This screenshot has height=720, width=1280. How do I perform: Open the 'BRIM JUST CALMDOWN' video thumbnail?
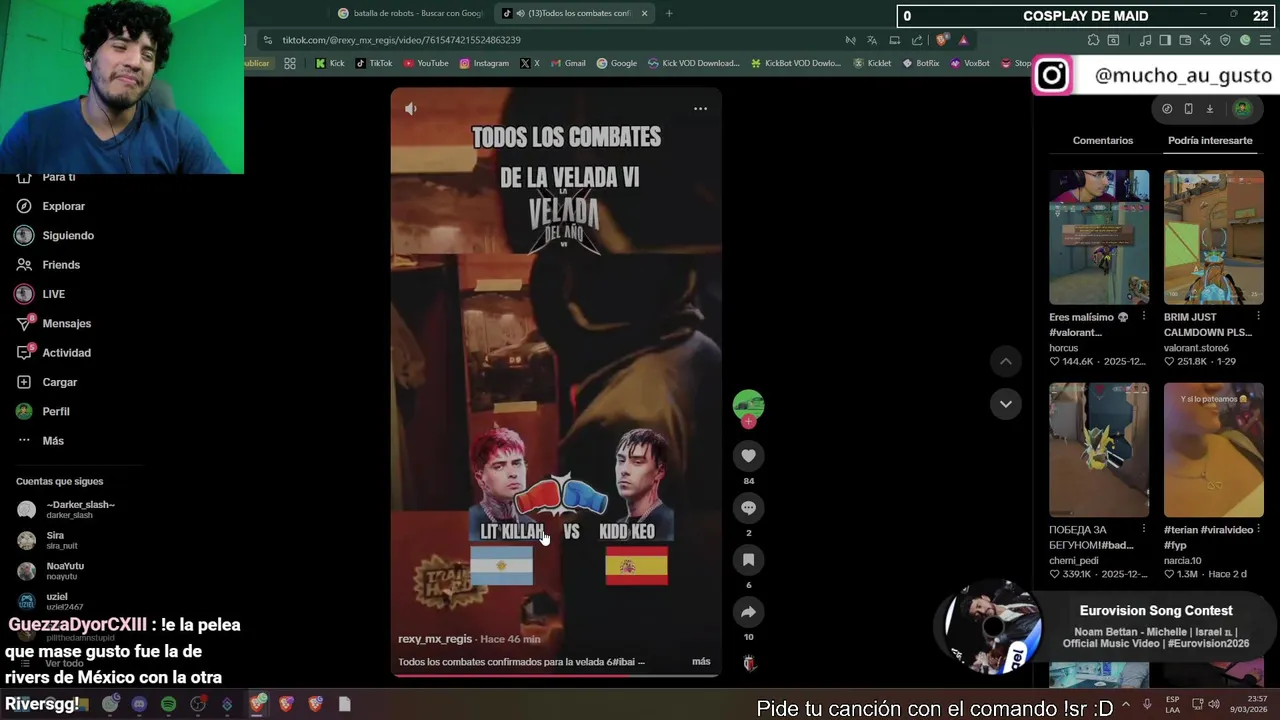click(x=1213, y=237)
